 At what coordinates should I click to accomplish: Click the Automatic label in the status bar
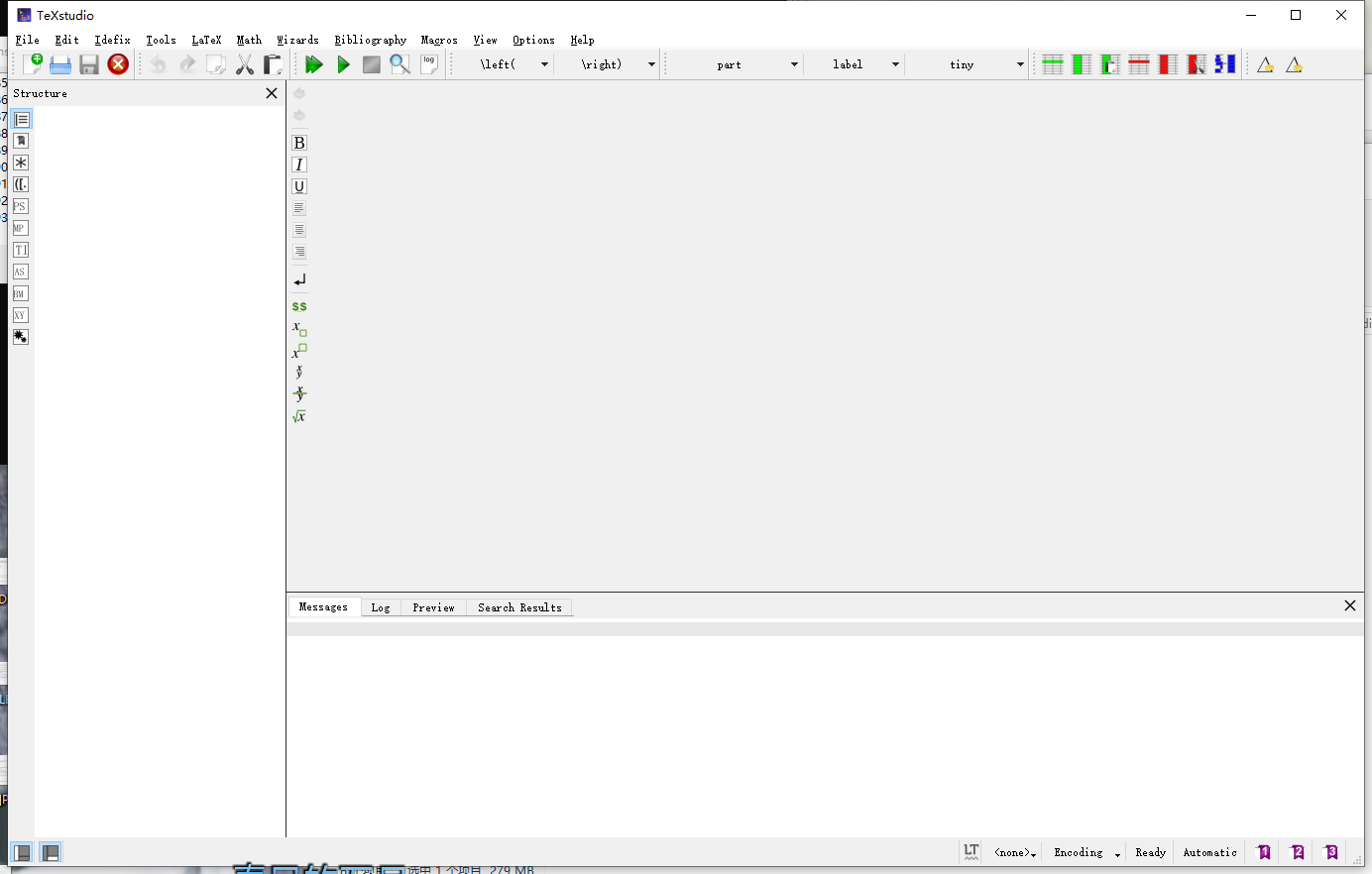pos(1209,852)
